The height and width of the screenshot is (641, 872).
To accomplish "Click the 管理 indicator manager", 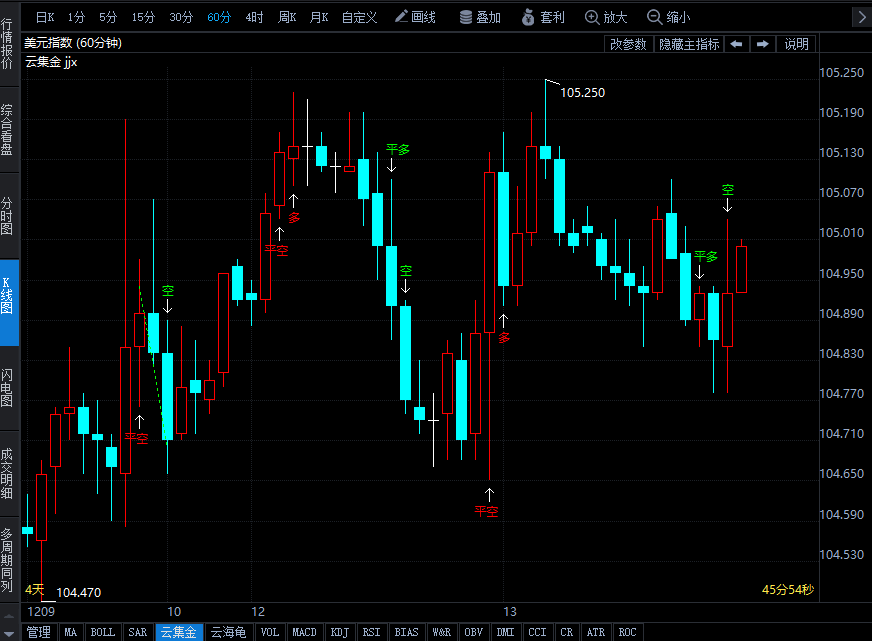I will pyautogui.click(x=39, y=632).
